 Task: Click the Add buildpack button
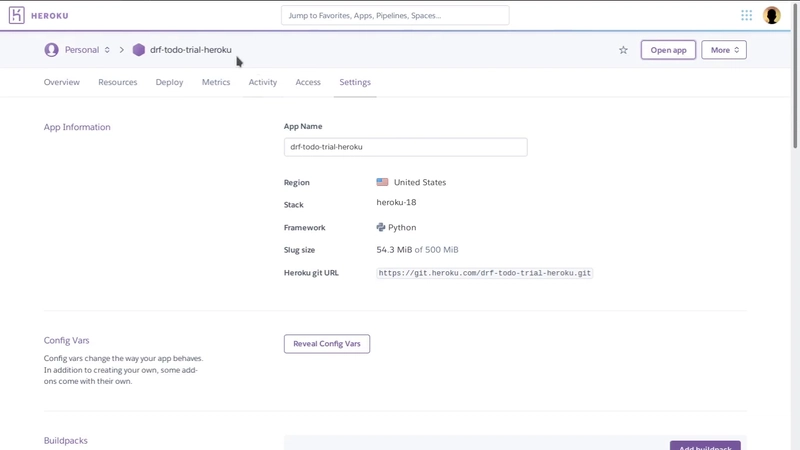[705, 446]
